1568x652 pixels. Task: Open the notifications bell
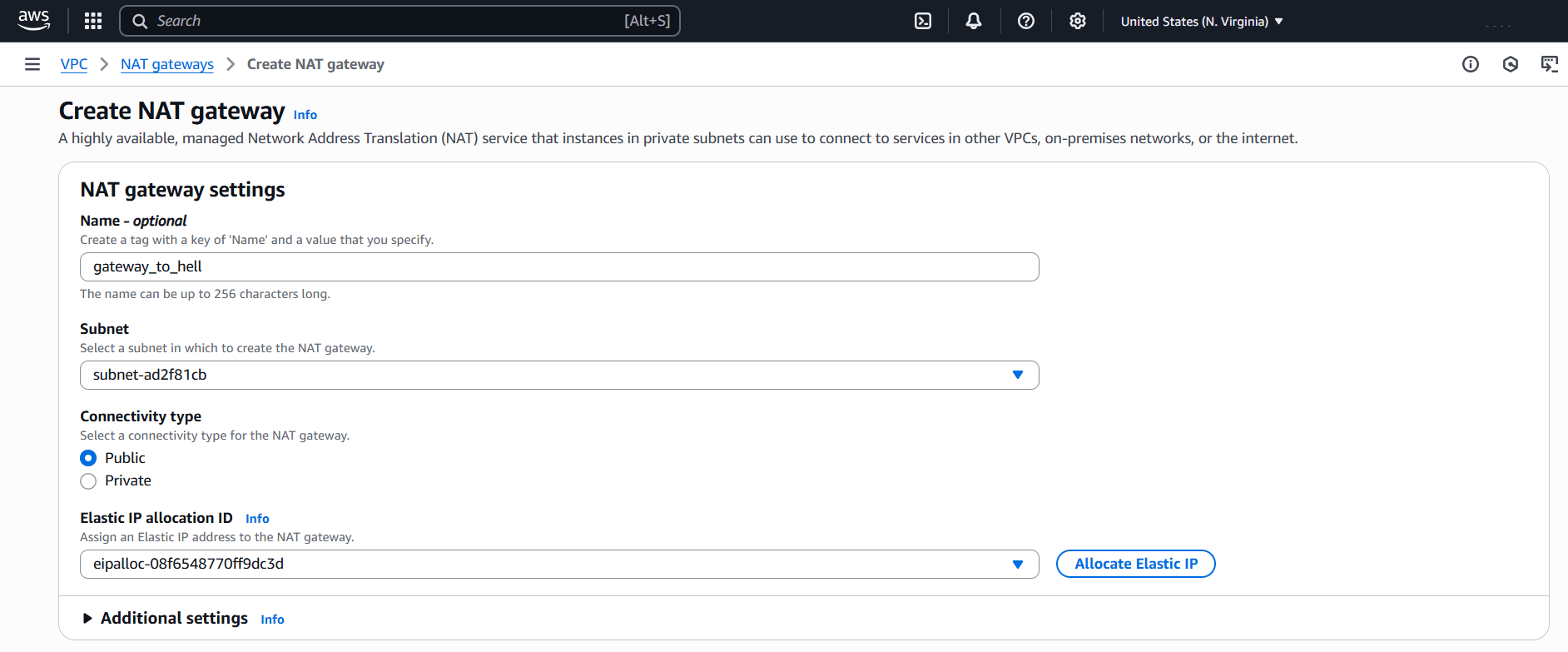click(973, 21)
